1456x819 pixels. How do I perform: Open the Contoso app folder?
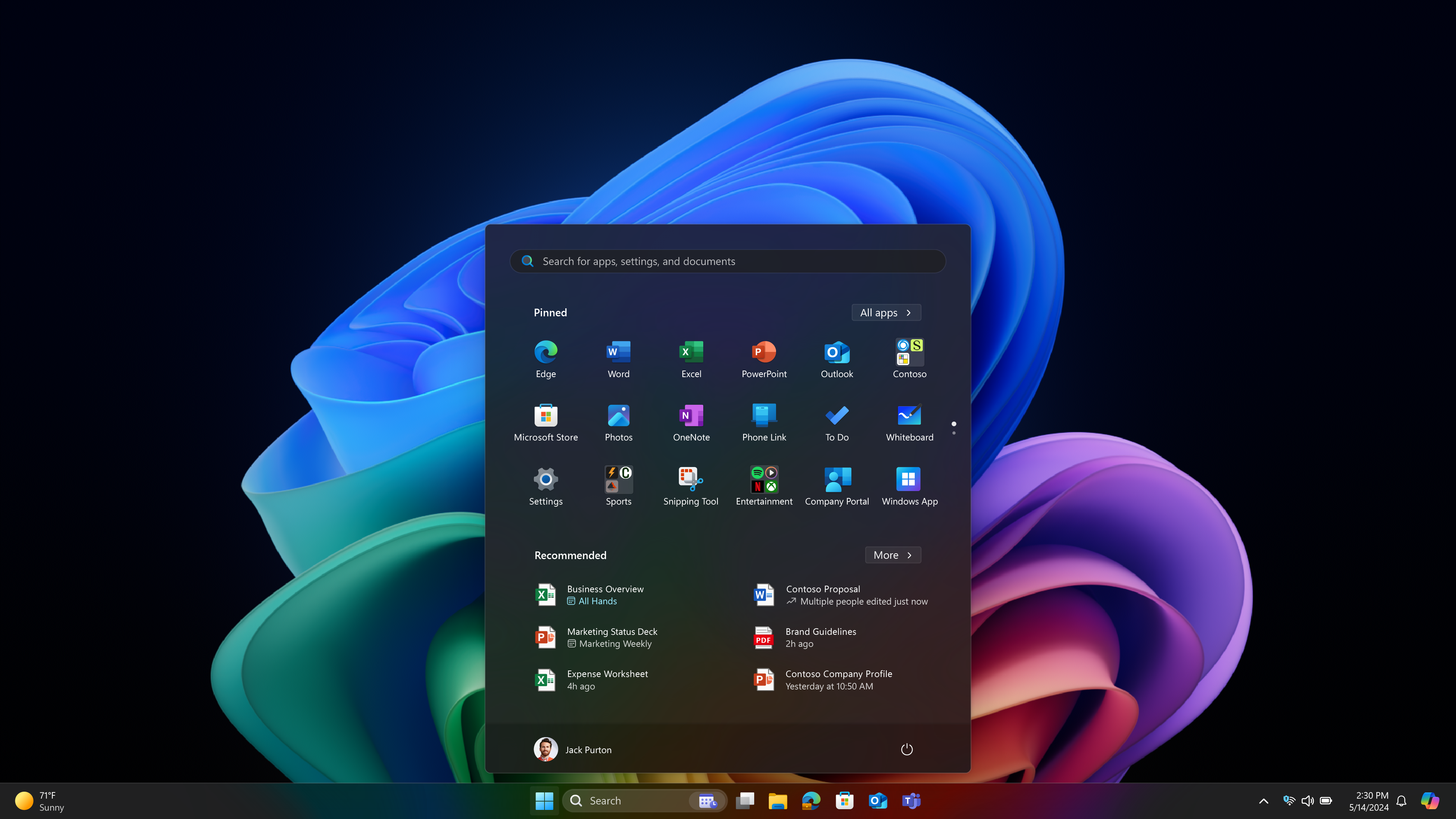(x=909, y=359)
